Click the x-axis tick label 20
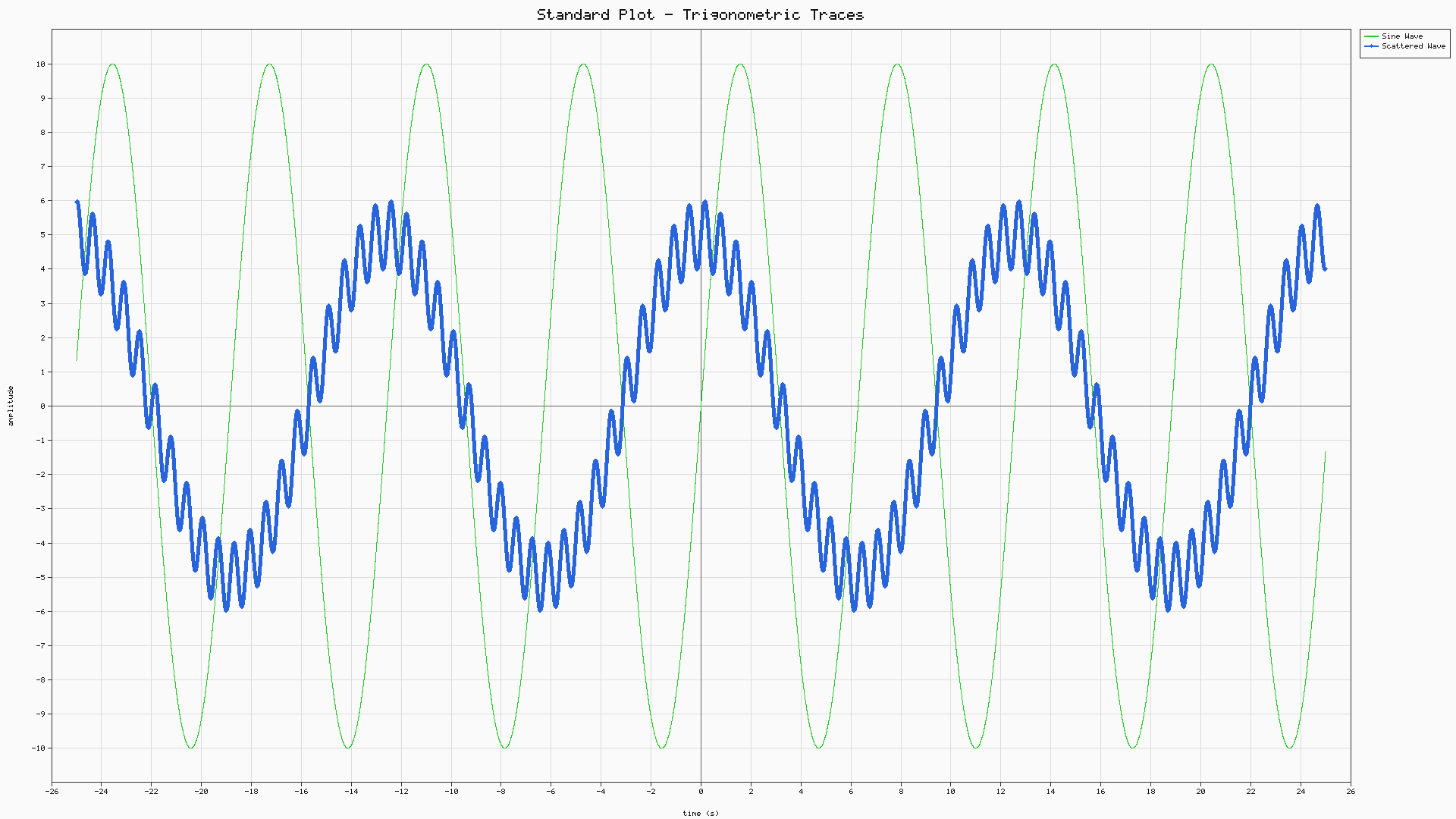The height and width of the screenshot is (819, 1456). click(x=1200, y=792)
